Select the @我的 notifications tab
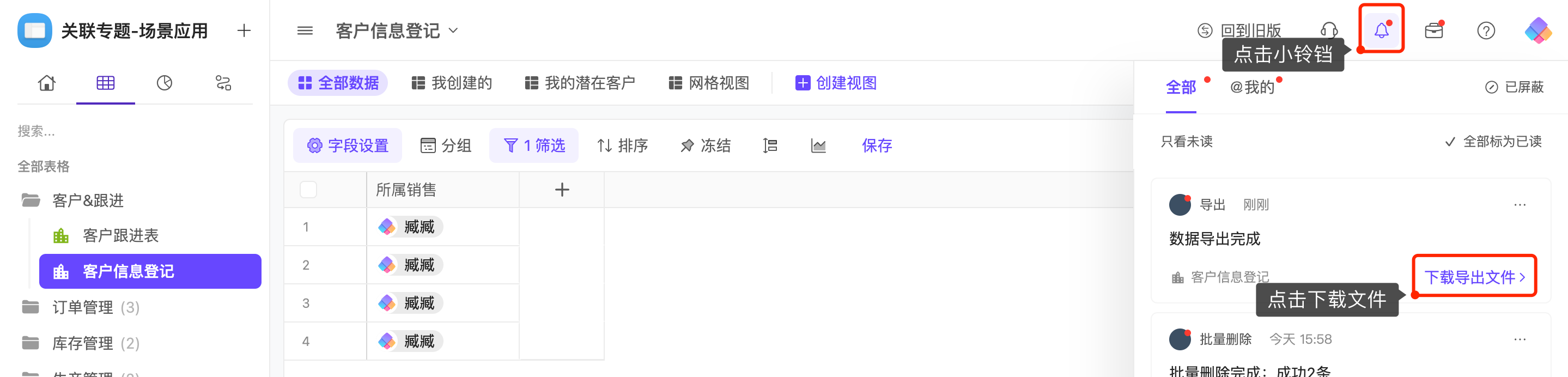Image resolution: width=1568 pixels, height=377 pixels. click(1251, 87)
